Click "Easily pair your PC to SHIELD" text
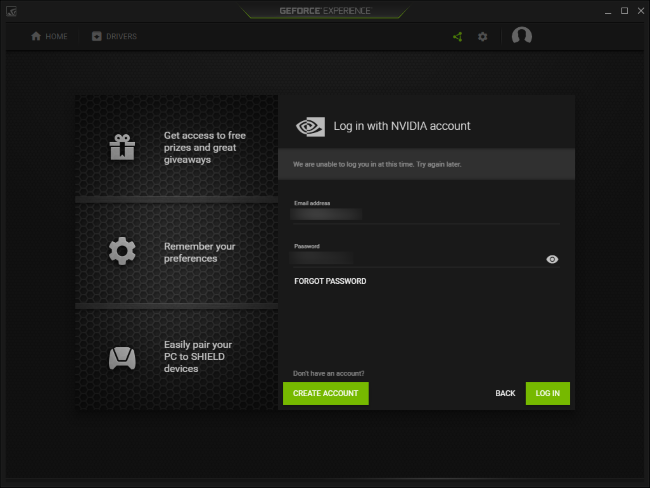This screenshot has height=488, width=650. click(198, 357)
